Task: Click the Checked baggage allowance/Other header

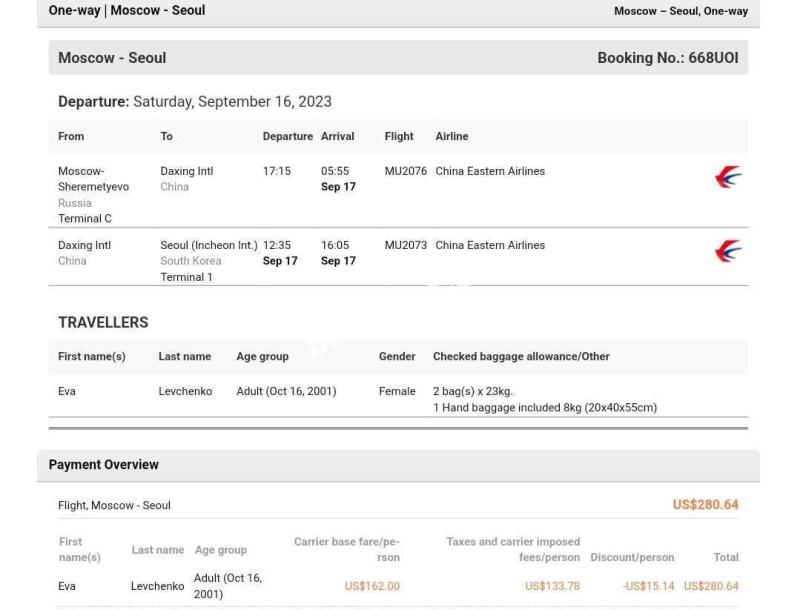Action: pyautogui.click(x=521, y=357)
